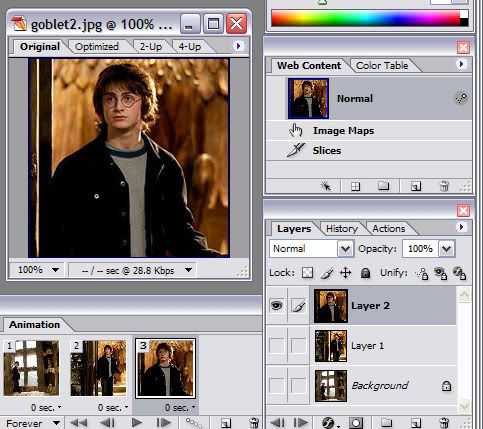Image resolution: width=483 pixels, height=429 pixels.
Task: Add a layer mask
Action: click(x=356, y=423)
